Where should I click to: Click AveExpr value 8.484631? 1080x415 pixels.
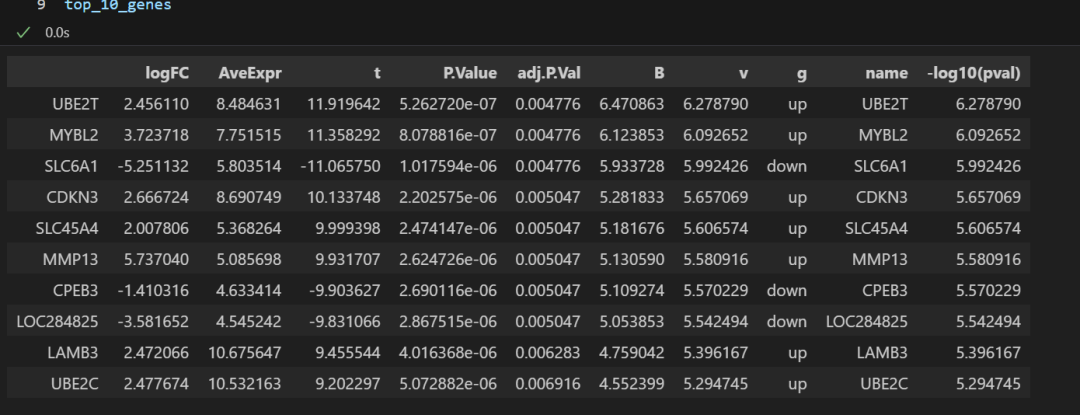tap(249, 104)
